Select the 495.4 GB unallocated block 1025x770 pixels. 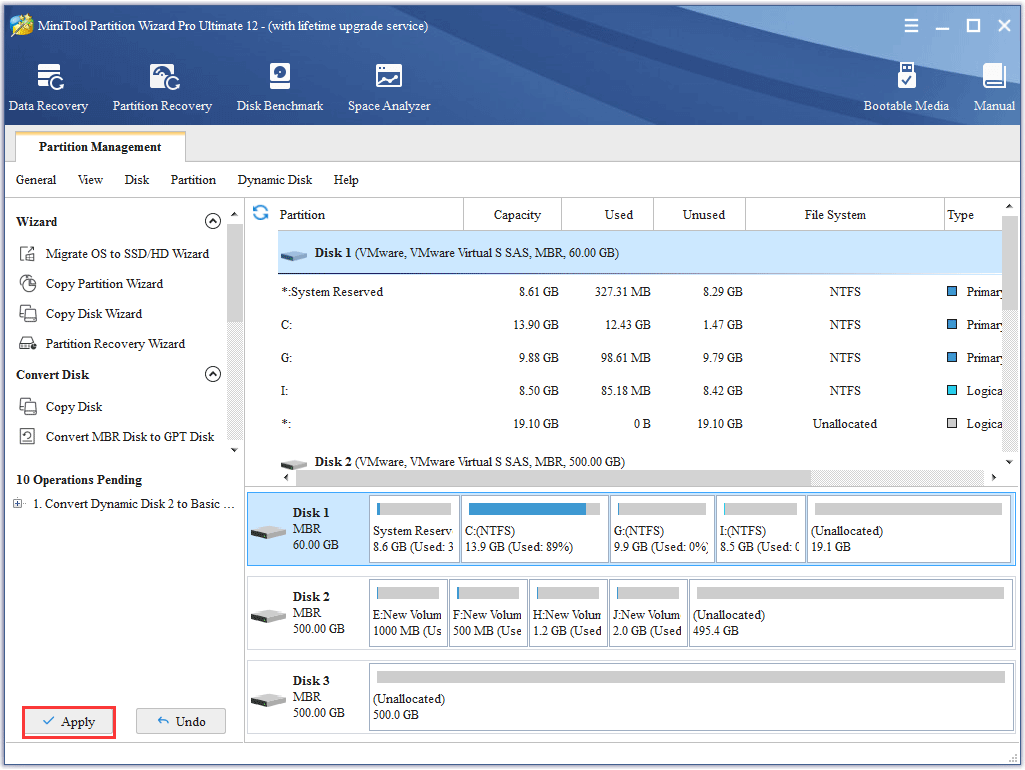point(851,613)
